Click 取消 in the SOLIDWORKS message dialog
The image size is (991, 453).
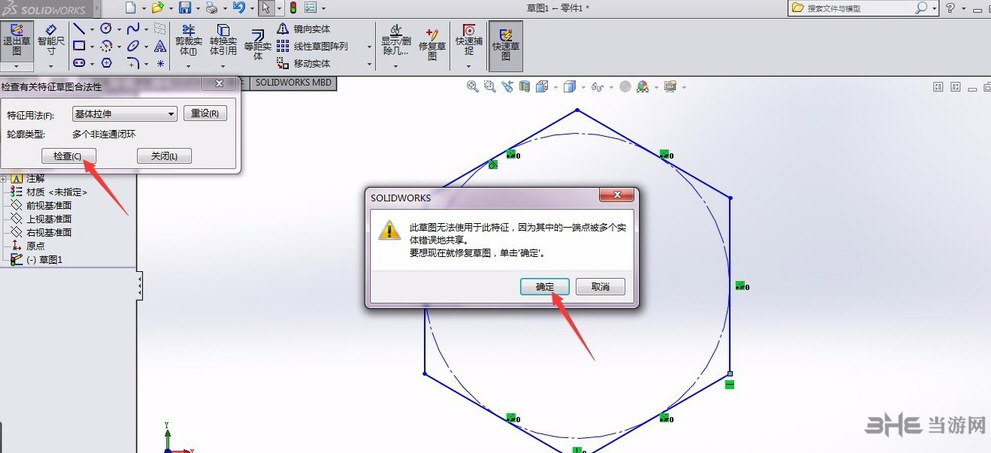(600, 287)
